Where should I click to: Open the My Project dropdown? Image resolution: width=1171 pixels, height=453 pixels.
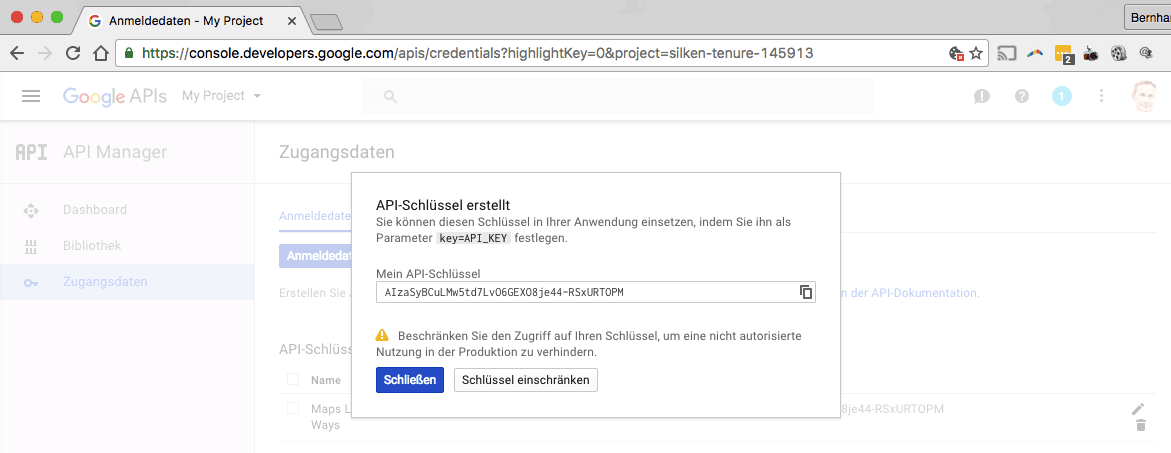point(222,96)
